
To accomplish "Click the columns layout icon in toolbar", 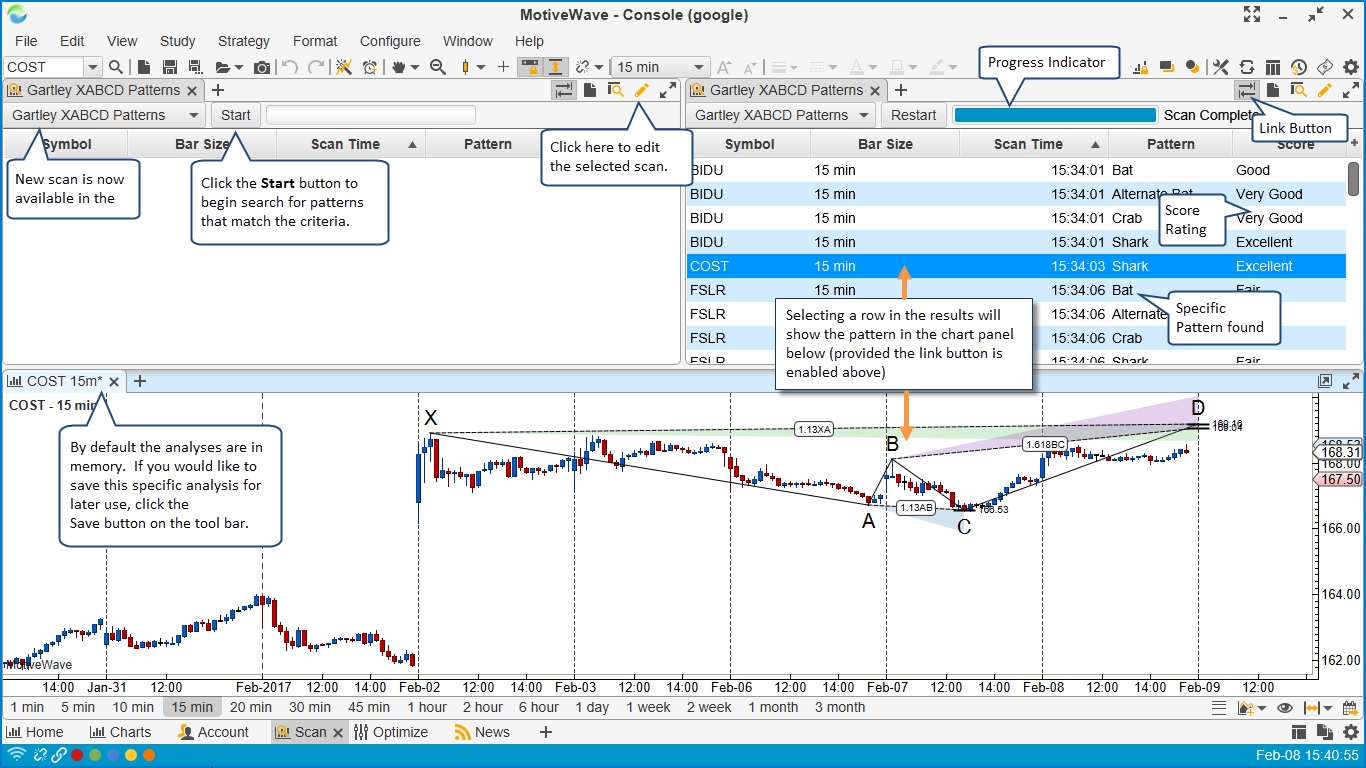I will (x=1272, y=67).
